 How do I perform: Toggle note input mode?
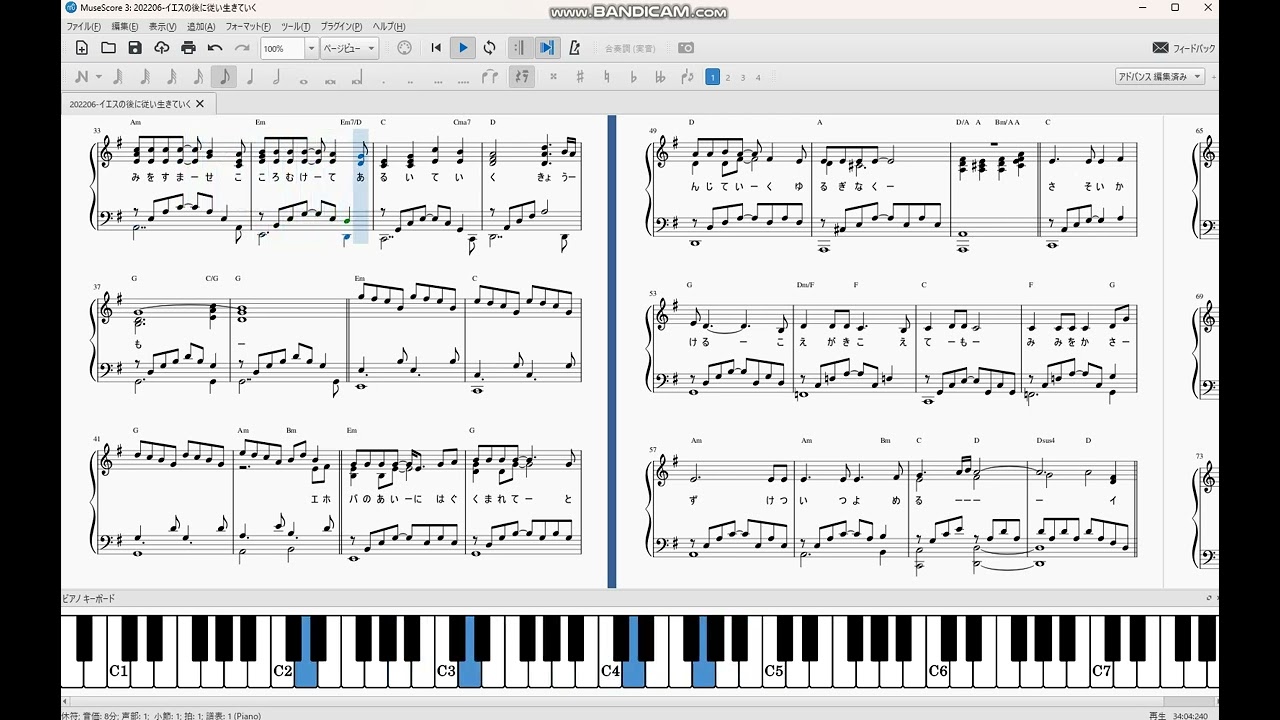(x=81, y=77)
